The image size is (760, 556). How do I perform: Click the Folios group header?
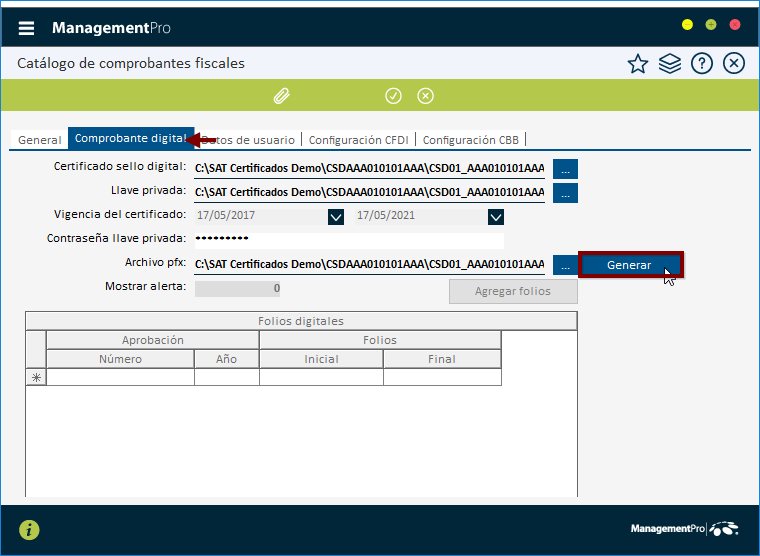[x=380, y=340]
